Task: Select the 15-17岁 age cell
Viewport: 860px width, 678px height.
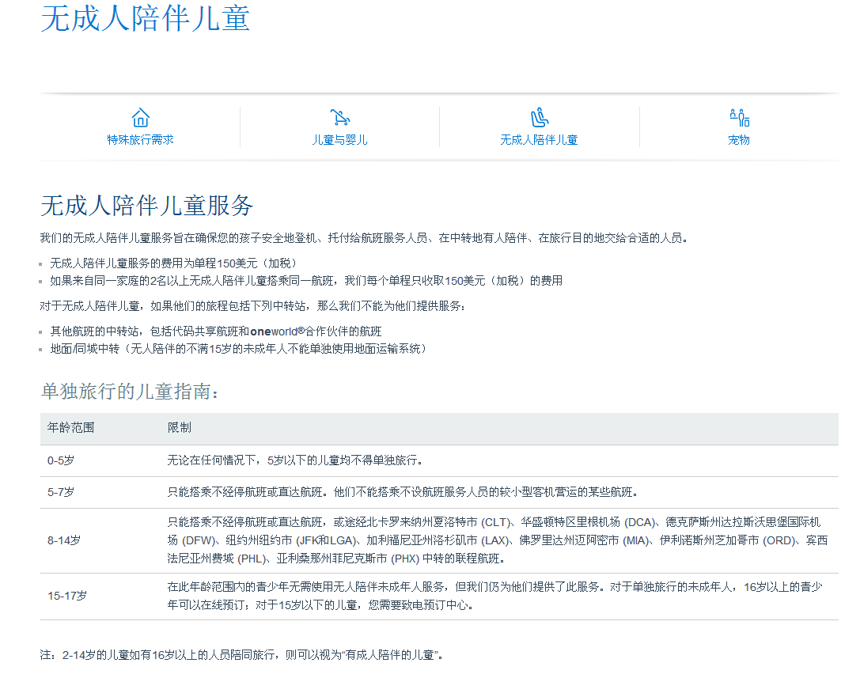Action: (x=67, y=596)
